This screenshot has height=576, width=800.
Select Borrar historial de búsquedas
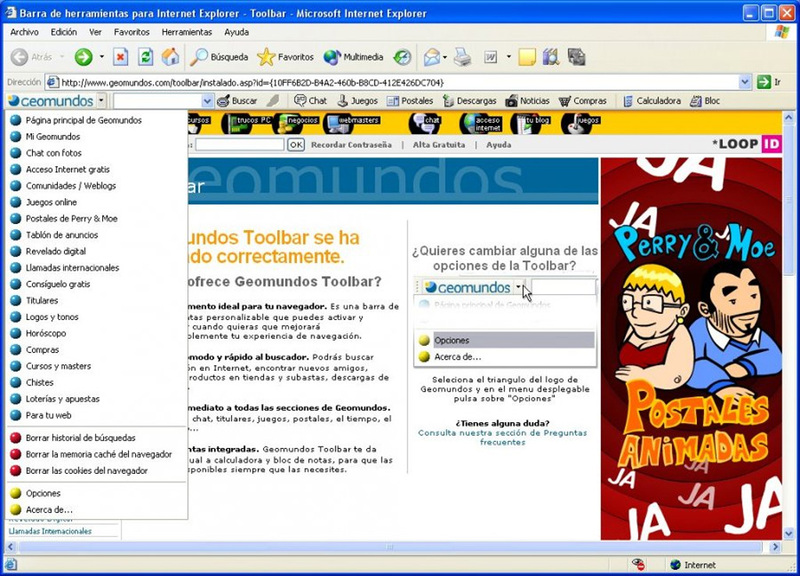tap(96, 438)
